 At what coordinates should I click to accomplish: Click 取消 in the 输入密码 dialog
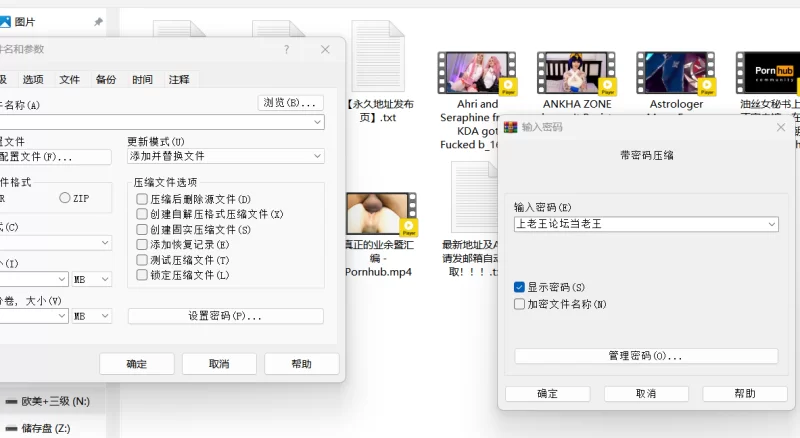click(x=646, y=394)
